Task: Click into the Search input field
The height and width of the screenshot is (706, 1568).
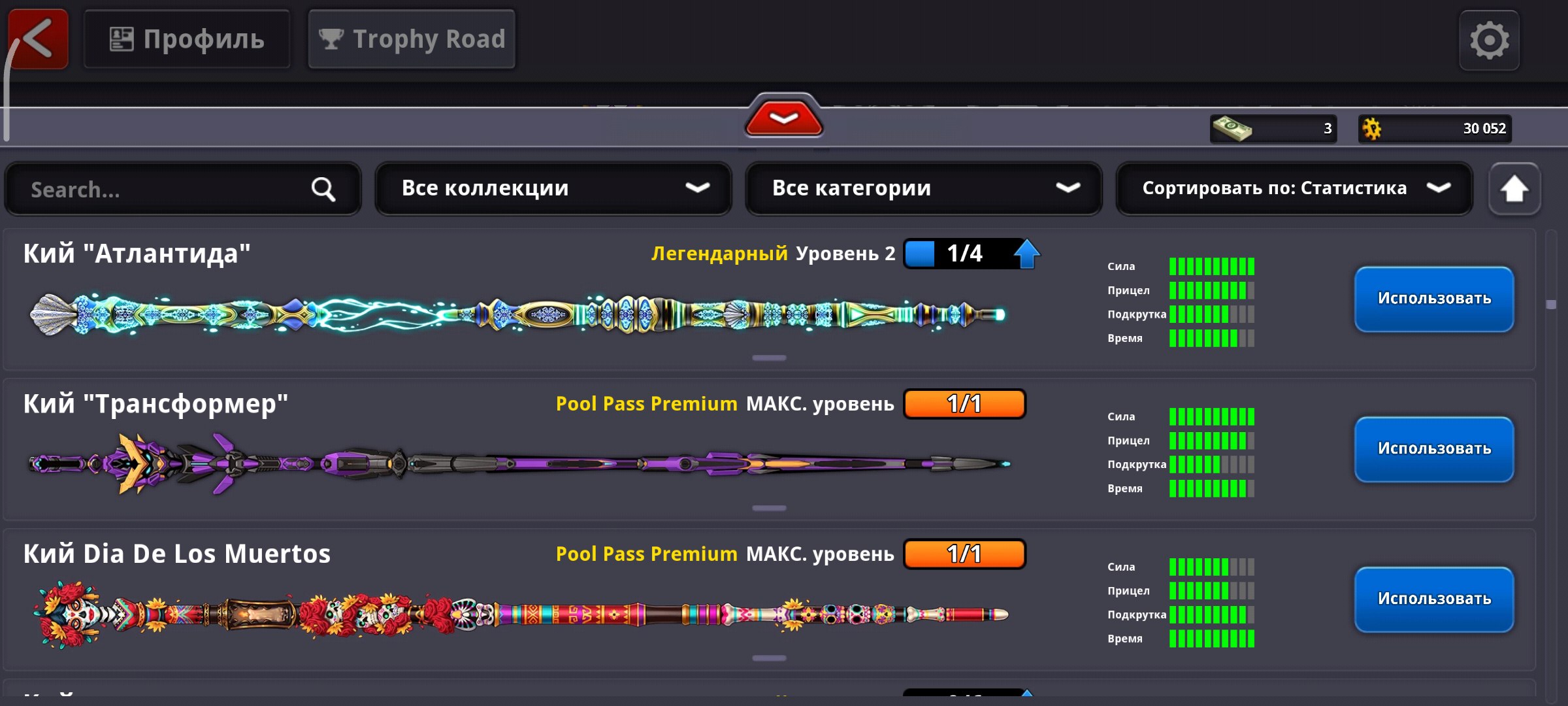Action: pyautogui.click(x=163, y=190)
